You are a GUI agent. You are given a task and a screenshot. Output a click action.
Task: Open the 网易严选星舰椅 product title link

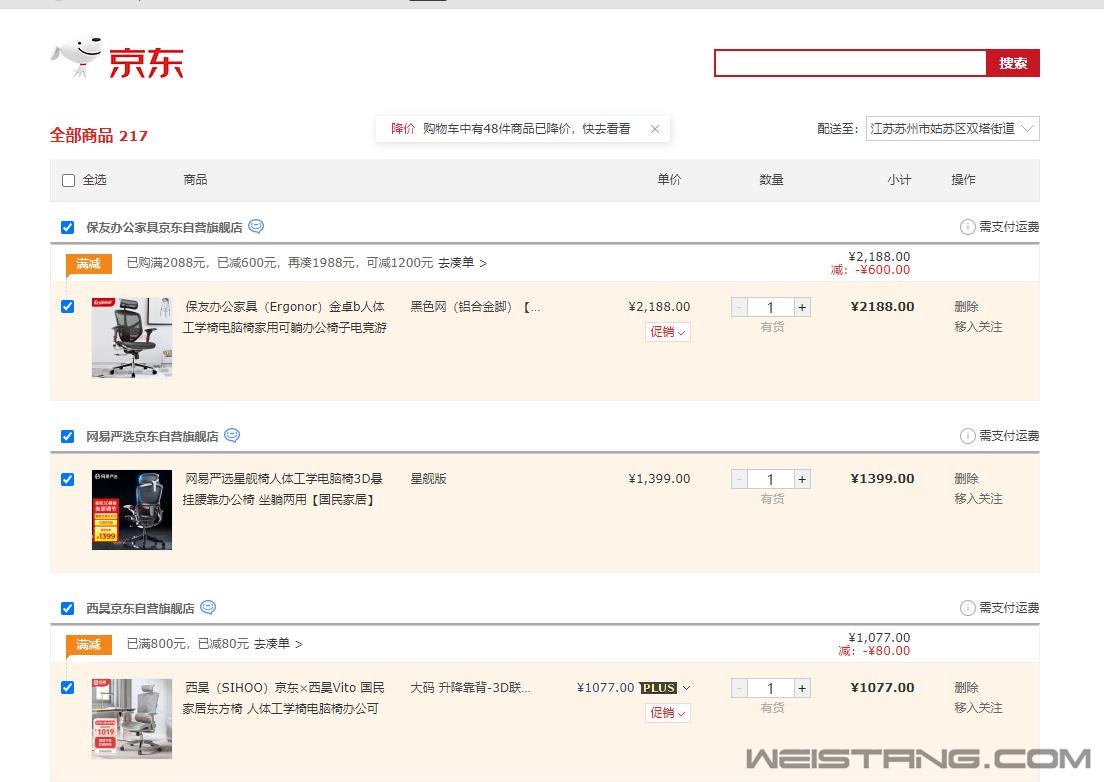[x=283, y=489]
